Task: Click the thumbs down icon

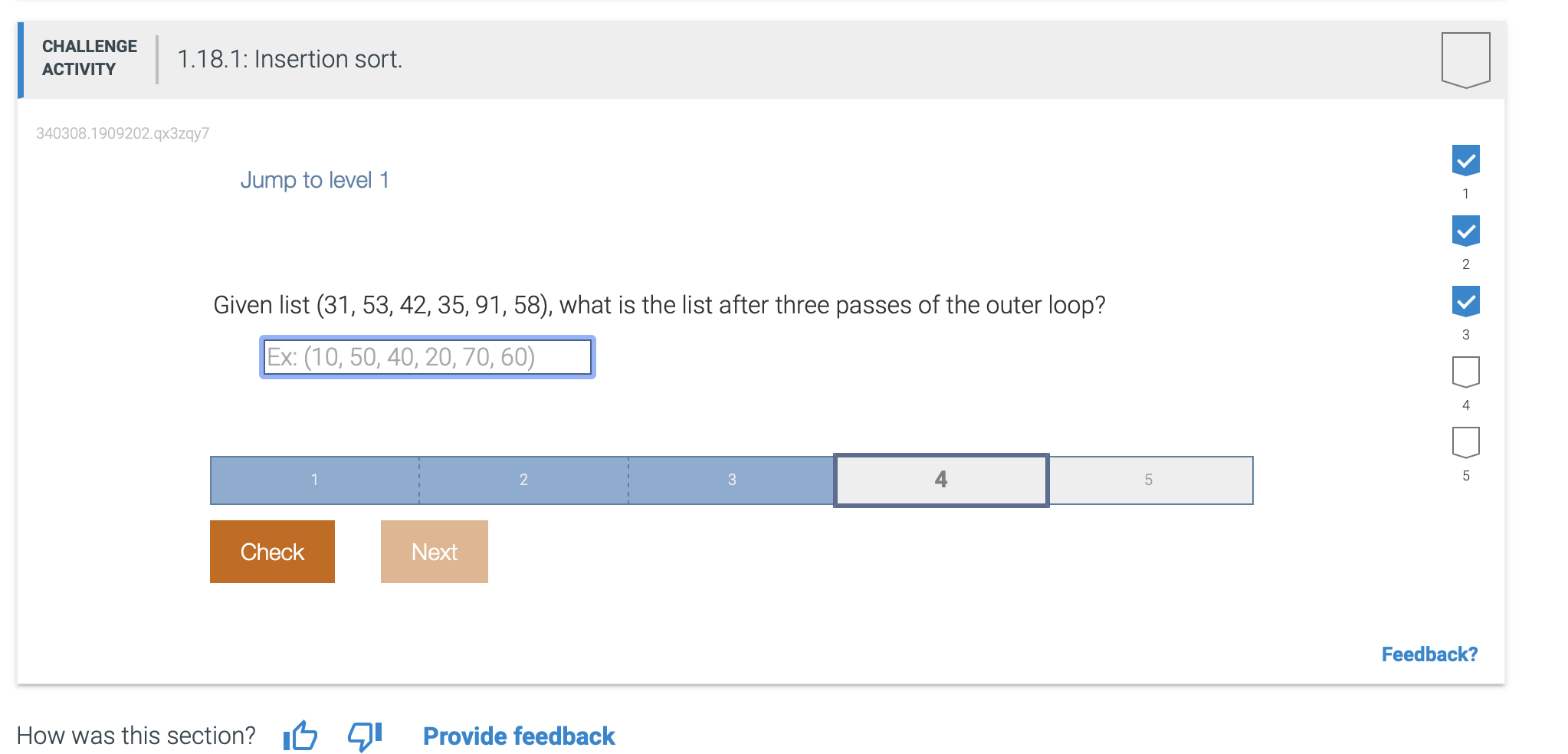Action: pyautogui.click(x=363, y=736)
